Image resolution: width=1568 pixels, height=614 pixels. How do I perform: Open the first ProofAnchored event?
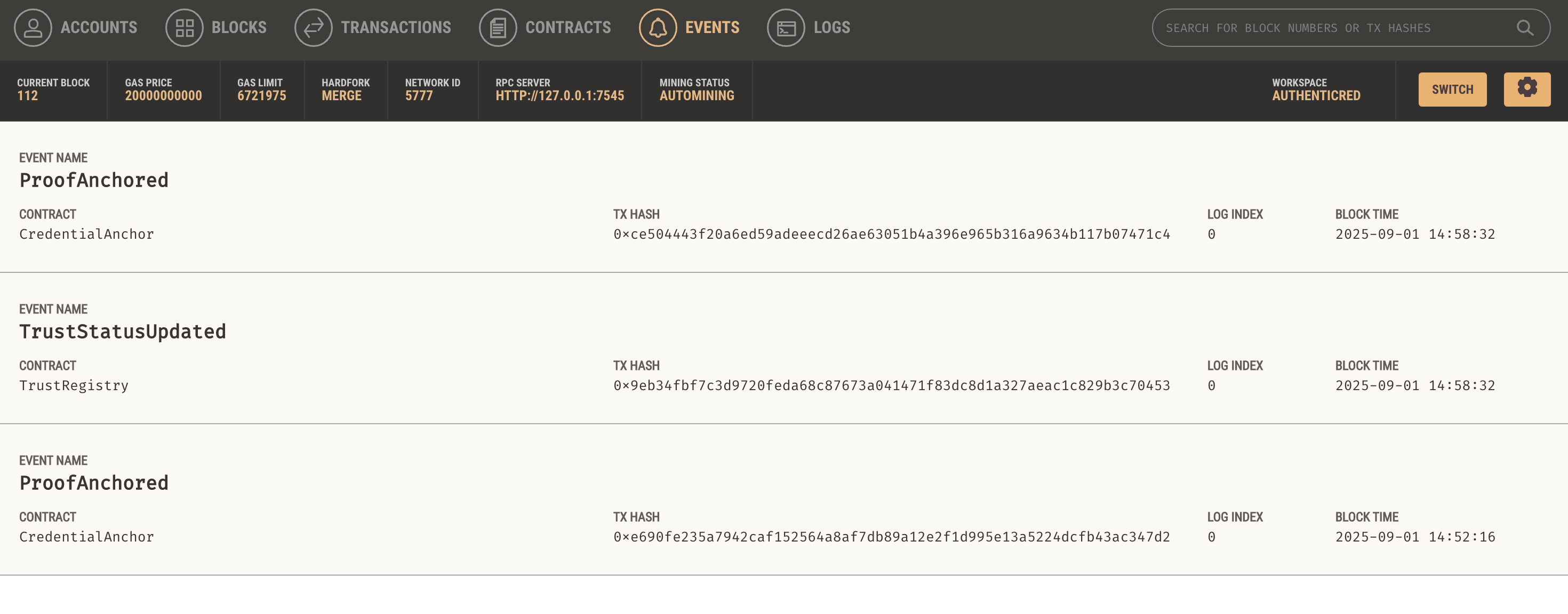94,180
